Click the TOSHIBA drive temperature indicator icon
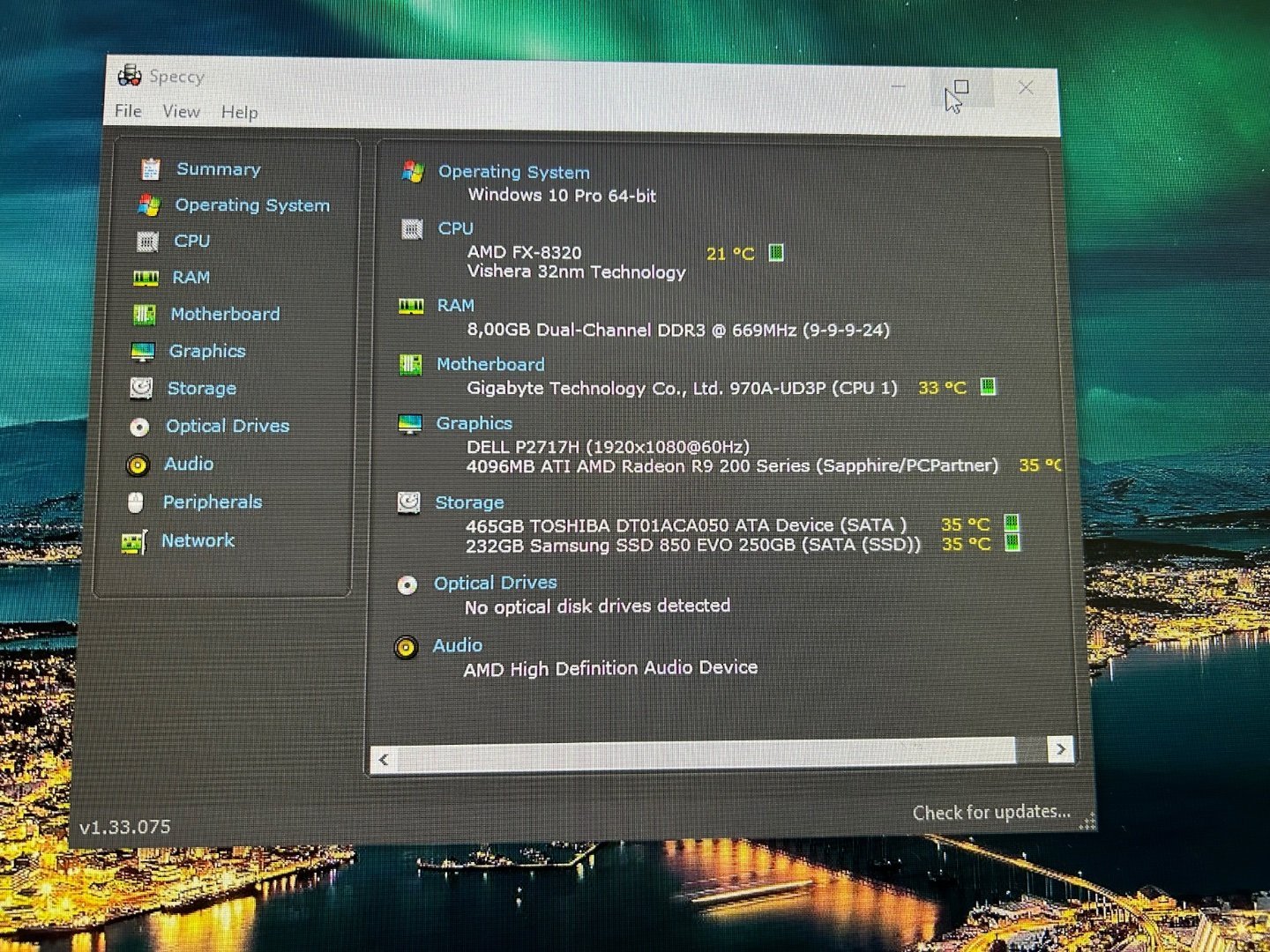The height and width of the screenshot is (952, 1270). 1012,523
